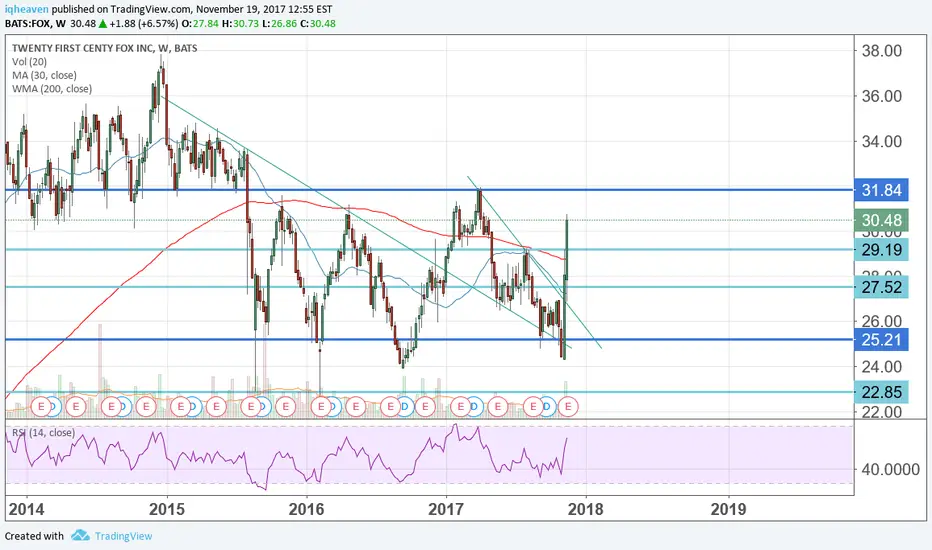Viewport: 932px width, 550px height.
Task: Click the 2016 year label on time axis
Action: click(307, 509)
